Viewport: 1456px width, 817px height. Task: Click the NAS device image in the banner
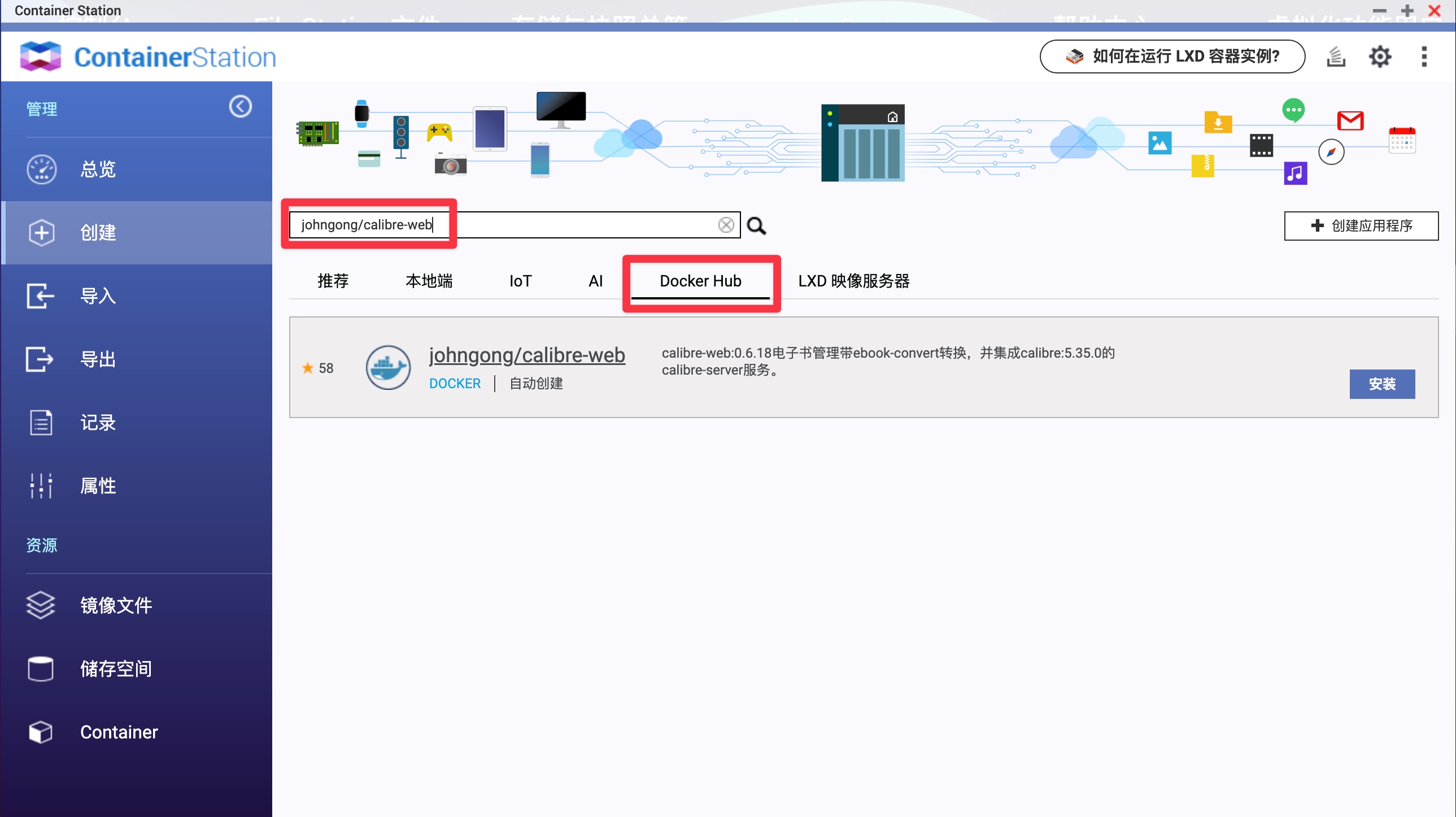coord(863,142)
